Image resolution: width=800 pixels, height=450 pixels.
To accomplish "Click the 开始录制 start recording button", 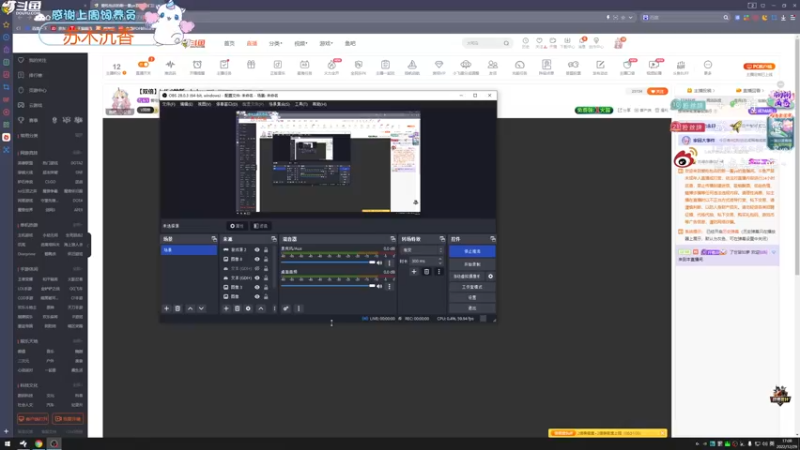I will click(472, 264).
